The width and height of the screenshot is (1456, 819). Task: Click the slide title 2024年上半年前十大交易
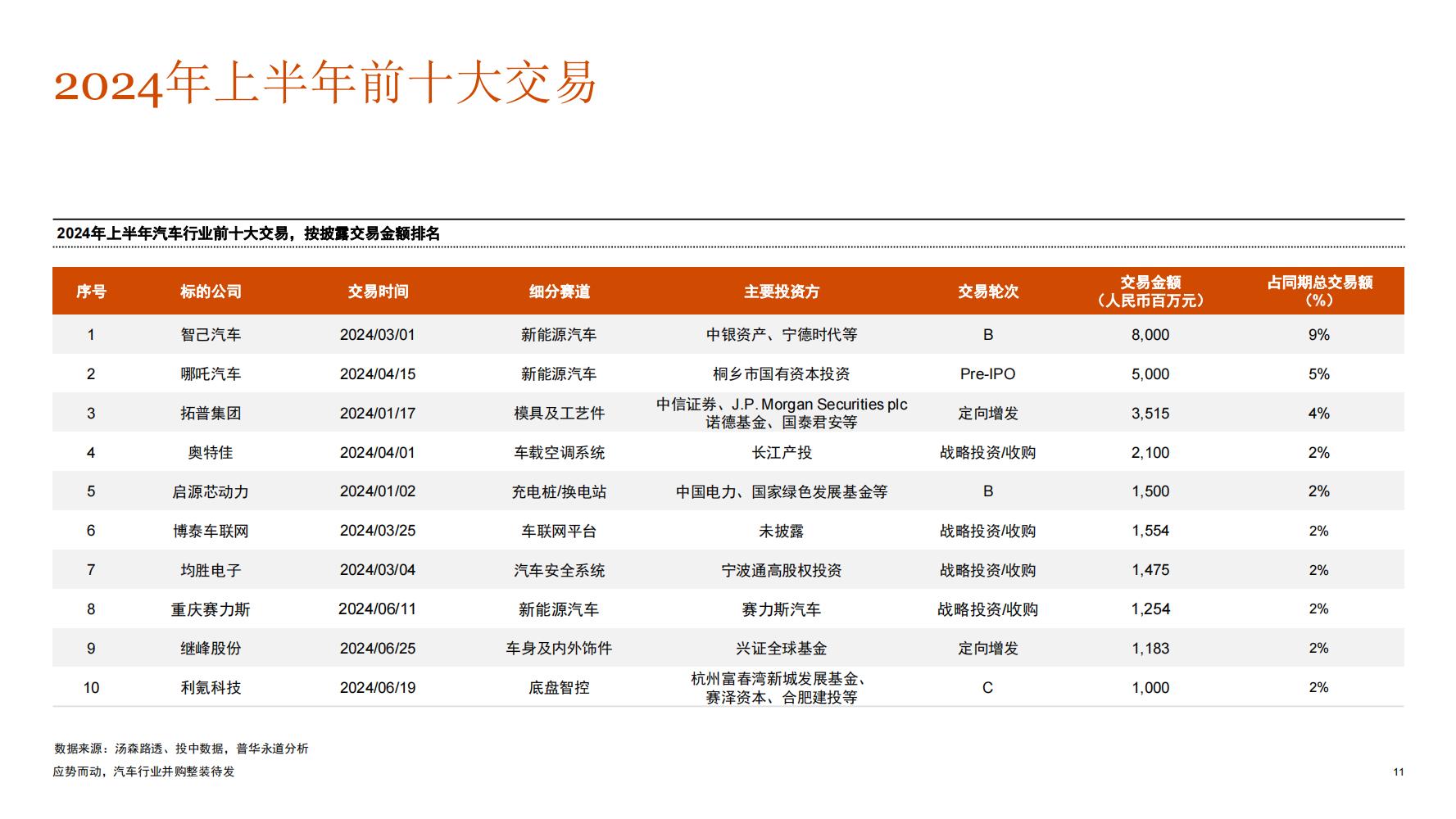[x=325, y=83]
